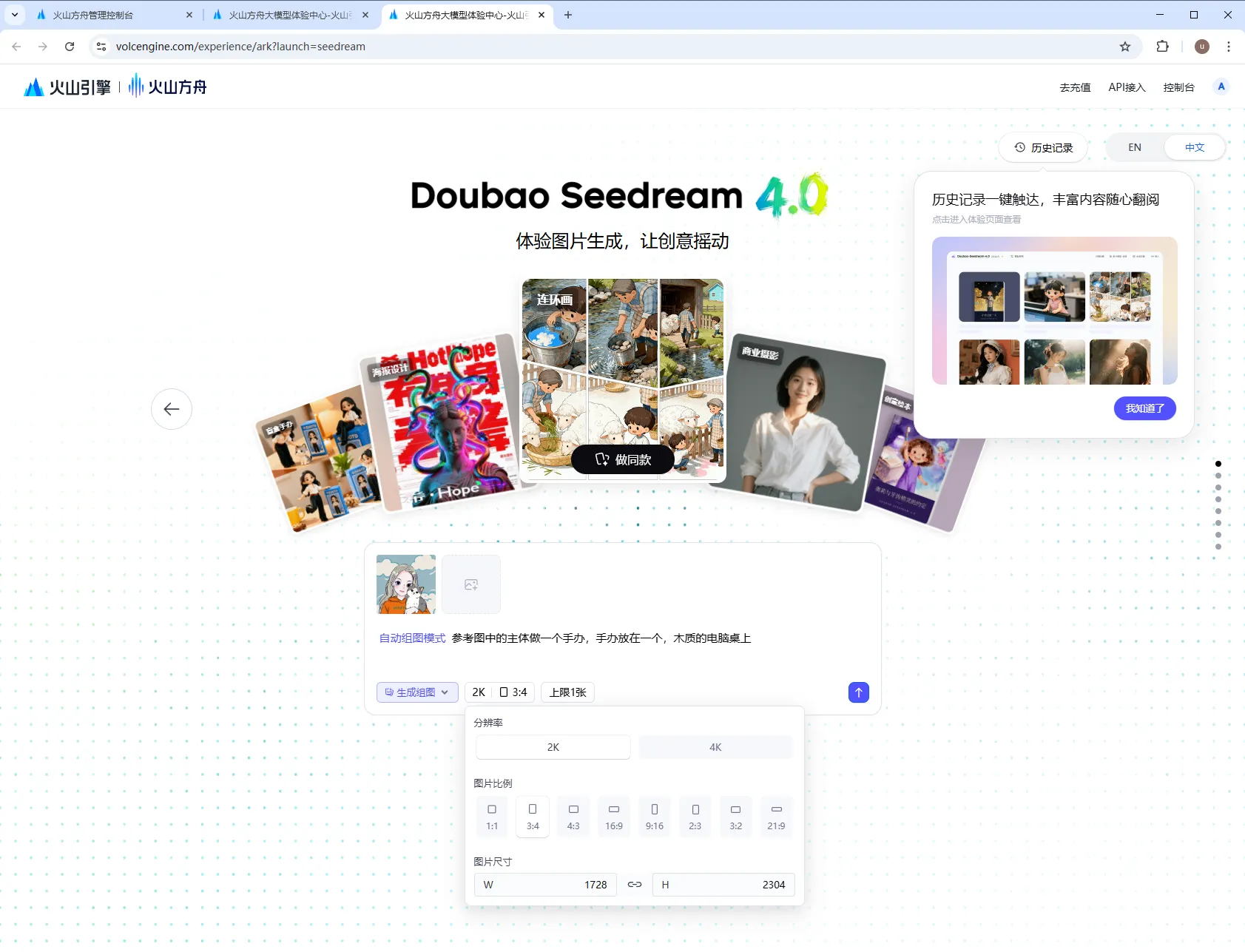Open 控制台 in the top navigation
The height and width of the screenshot is (952, 1245).
(x=1178, y=87)
